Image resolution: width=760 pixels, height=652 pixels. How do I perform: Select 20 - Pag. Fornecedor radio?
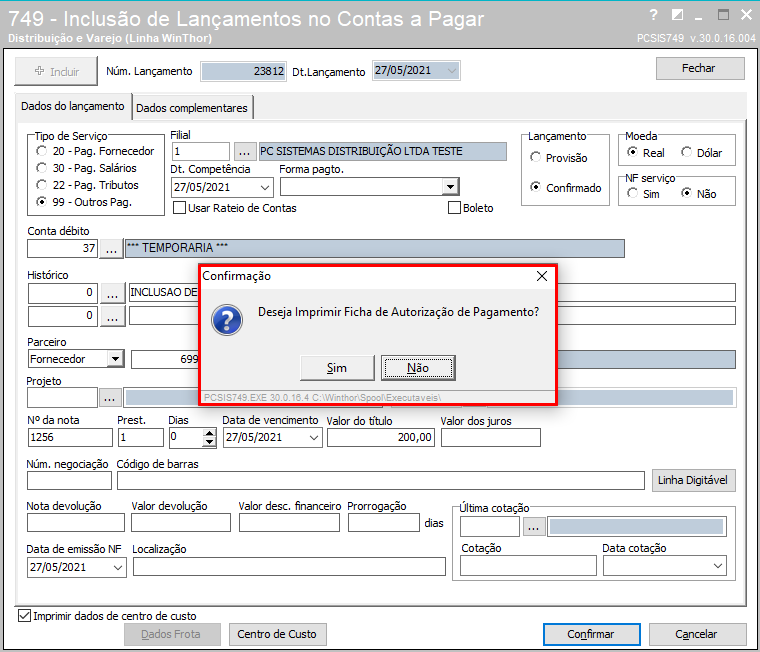click(42, 151)
